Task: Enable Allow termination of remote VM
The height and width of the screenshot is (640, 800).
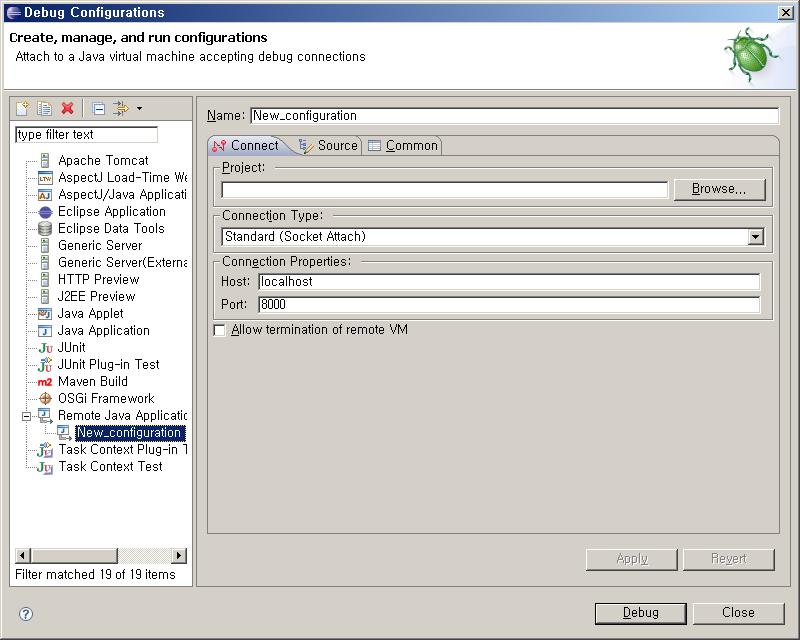Action: [x=220, y=330]
